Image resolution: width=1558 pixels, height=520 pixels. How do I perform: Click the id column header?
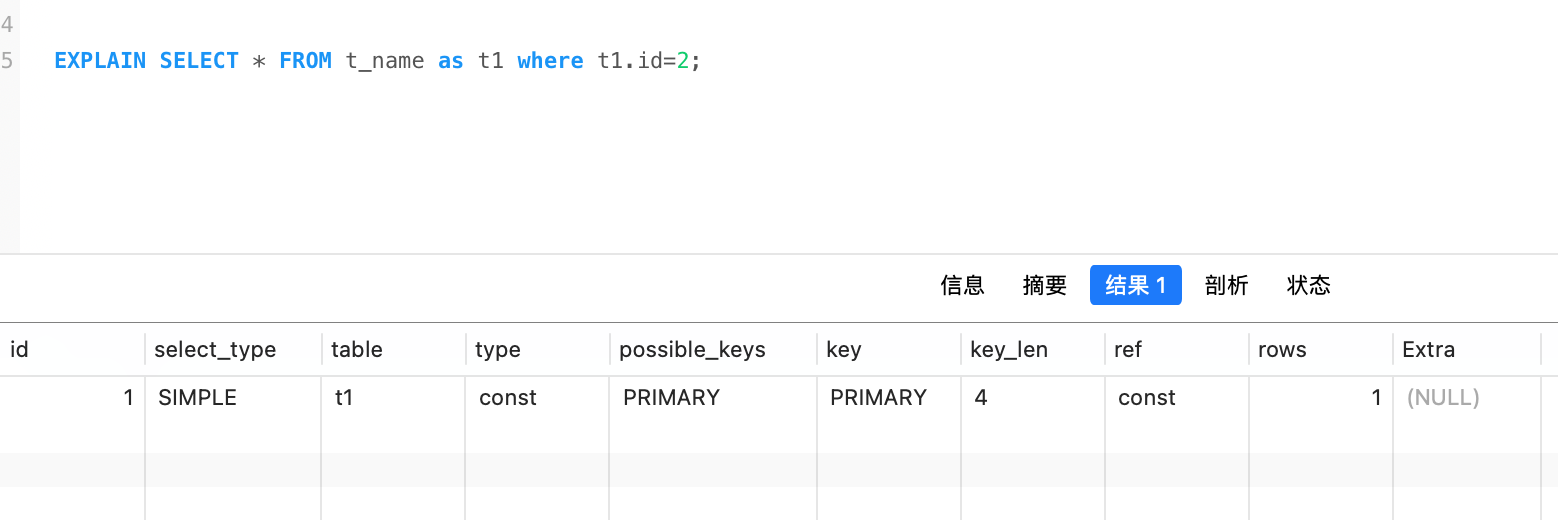point(19,350)
